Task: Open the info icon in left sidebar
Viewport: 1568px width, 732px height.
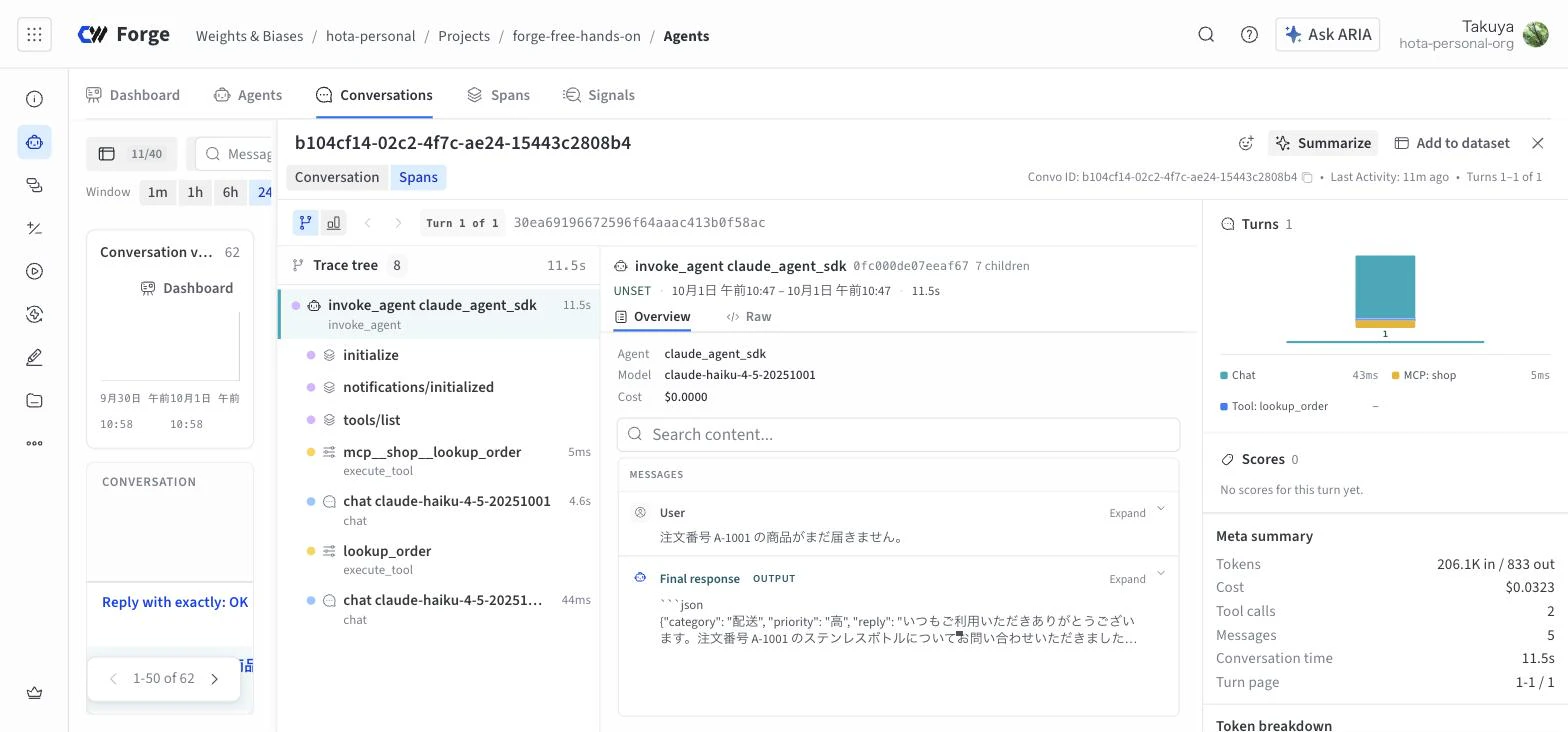Action: [34, 99]
